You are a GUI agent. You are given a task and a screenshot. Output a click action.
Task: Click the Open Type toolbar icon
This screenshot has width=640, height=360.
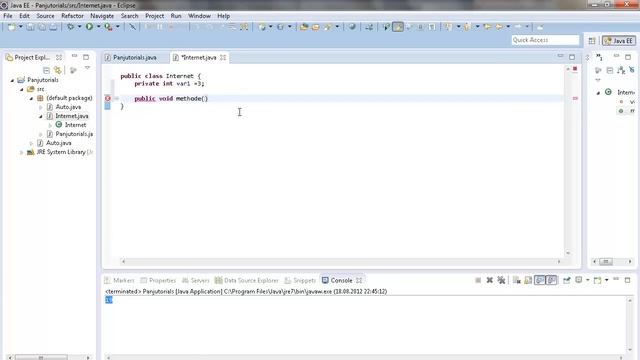coord(304,27)
